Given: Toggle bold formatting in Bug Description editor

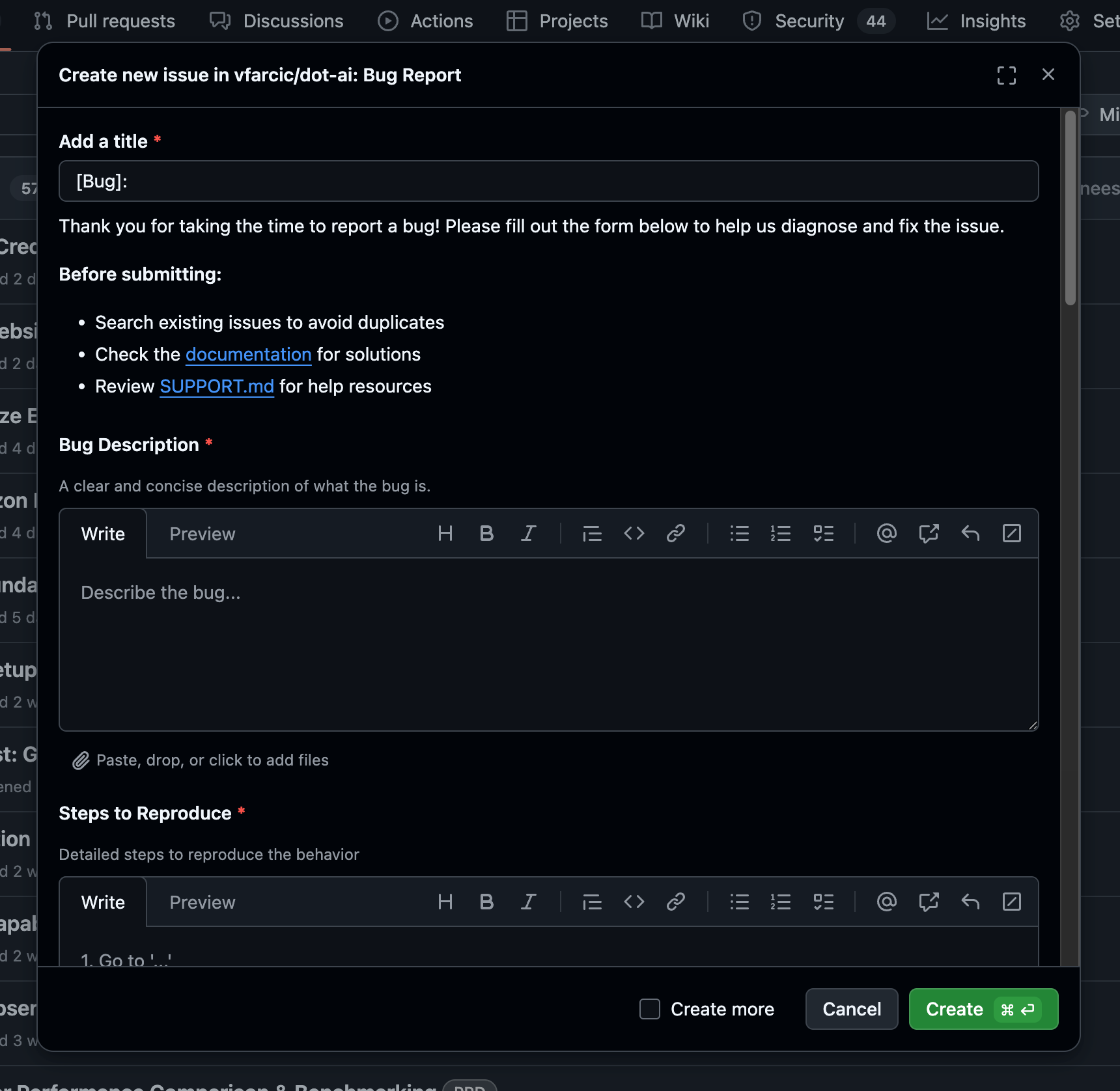Looking at the screenshot, I should click(x=486, y=534).
